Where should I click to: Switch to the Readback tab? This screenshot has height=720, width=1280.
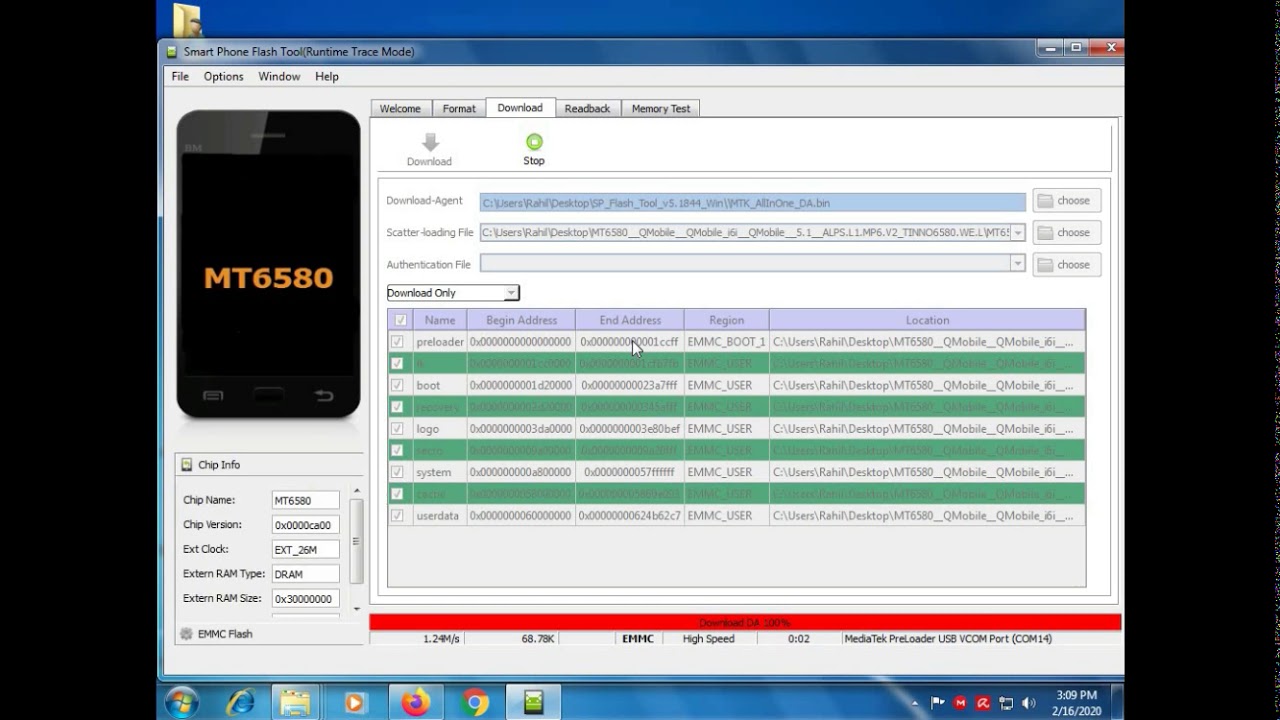click(x=587, y=108)
